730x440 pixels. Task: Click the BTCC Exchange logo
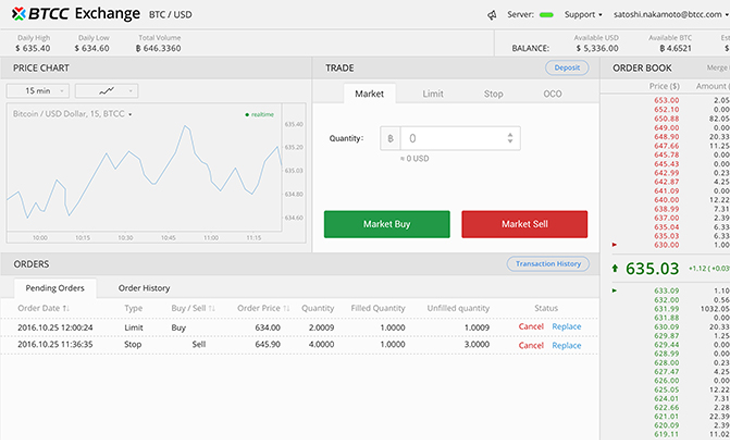pos(76,14)
